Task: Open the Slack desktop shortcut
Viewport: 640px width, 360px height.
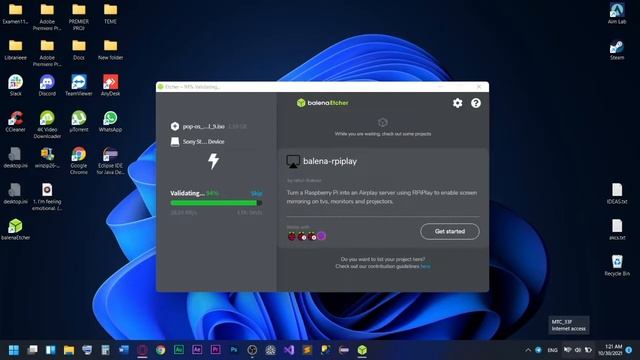Action: [x=16, y=85]
